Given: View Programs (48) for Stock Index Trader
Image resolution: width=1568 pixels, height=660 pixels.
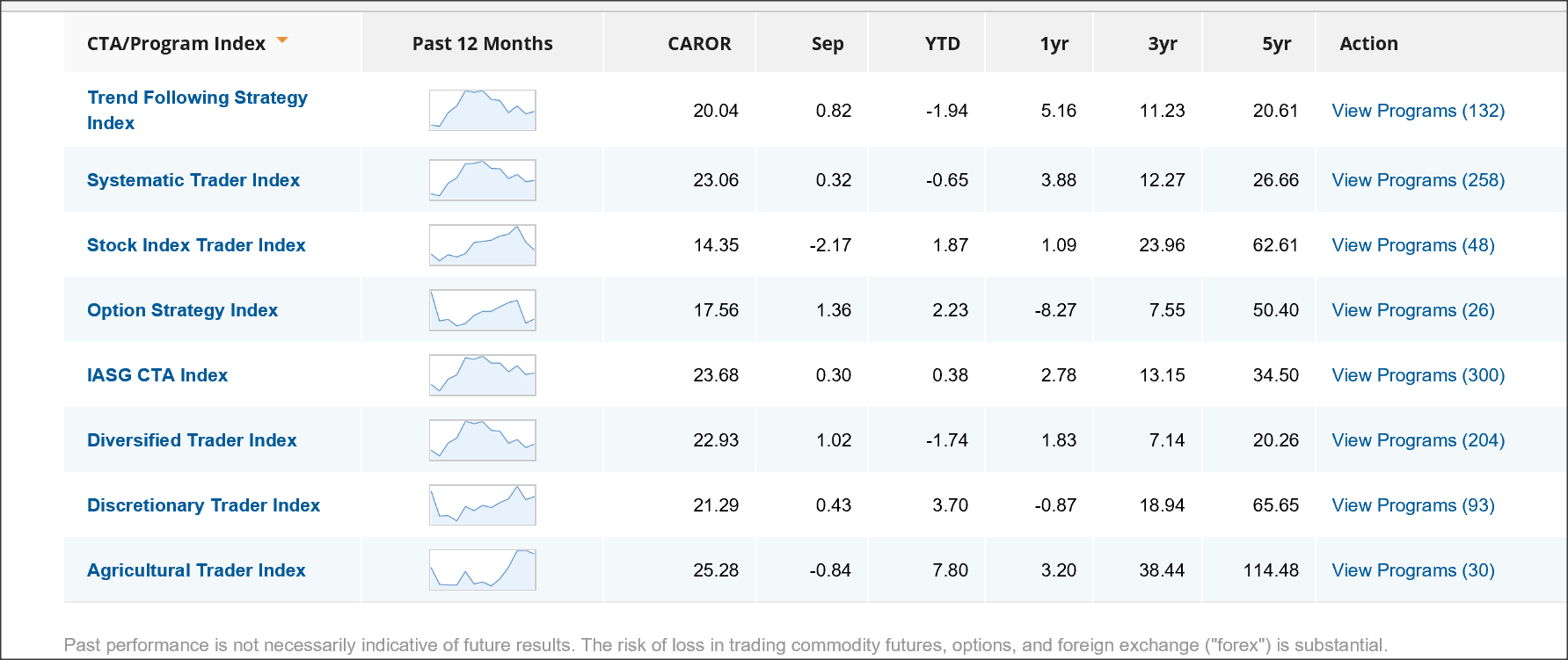Looking at the screenshot, I should click(1412, 245).
